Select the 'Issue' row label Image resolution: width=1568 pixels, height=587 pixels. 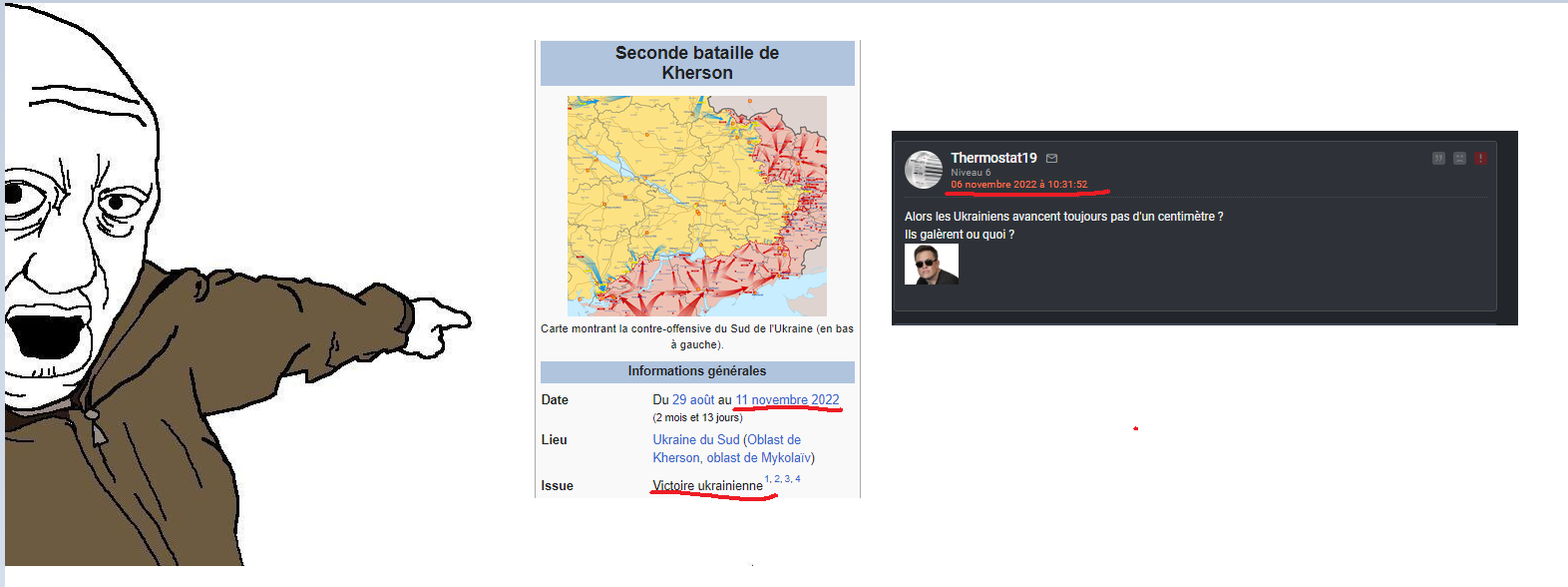coord(558,486)
